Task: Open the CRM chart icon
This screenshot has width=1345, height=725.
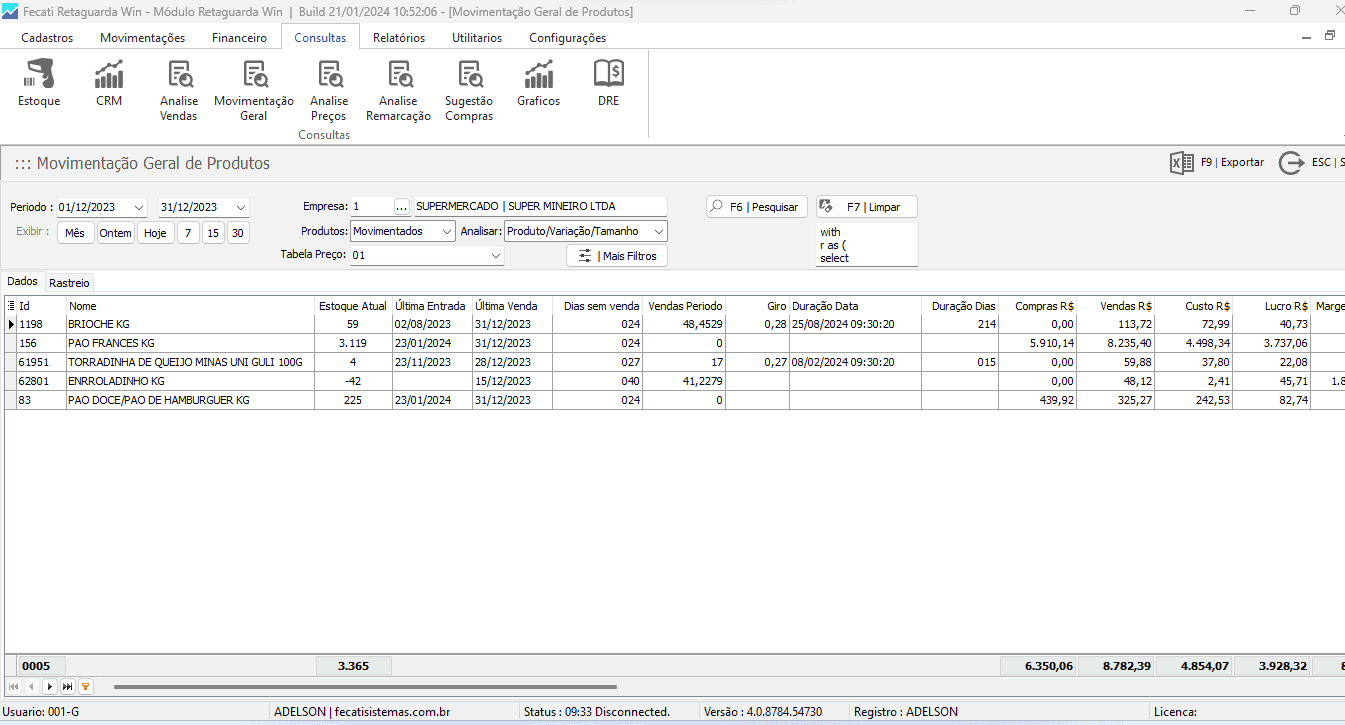Action: coord(109,75)
